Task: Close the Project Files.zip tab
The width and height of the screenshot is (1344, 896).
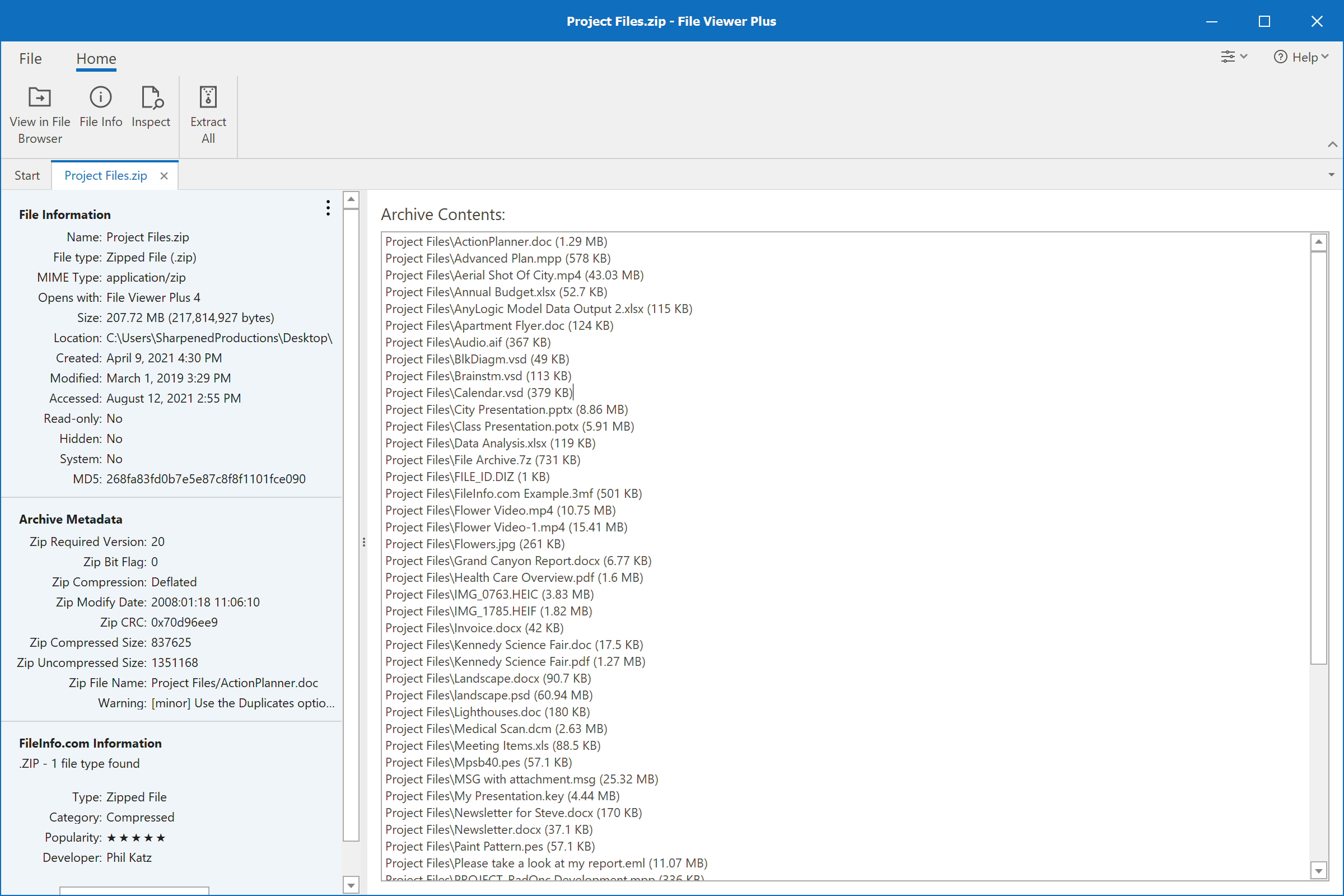Action: 164,175
